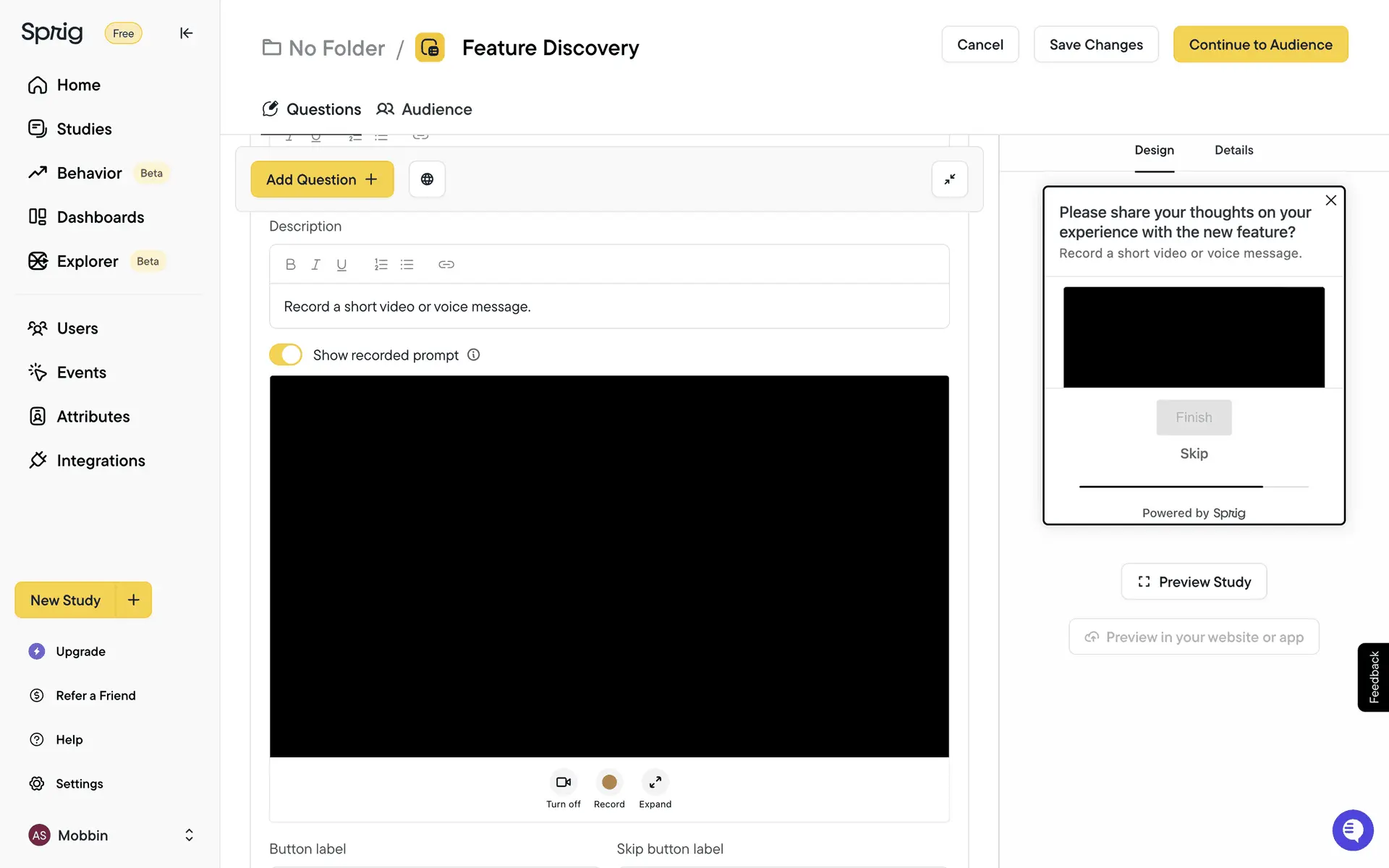Open New Study plus dropdown
Viewport: 1389px width, 868px height.
point(134,600)
